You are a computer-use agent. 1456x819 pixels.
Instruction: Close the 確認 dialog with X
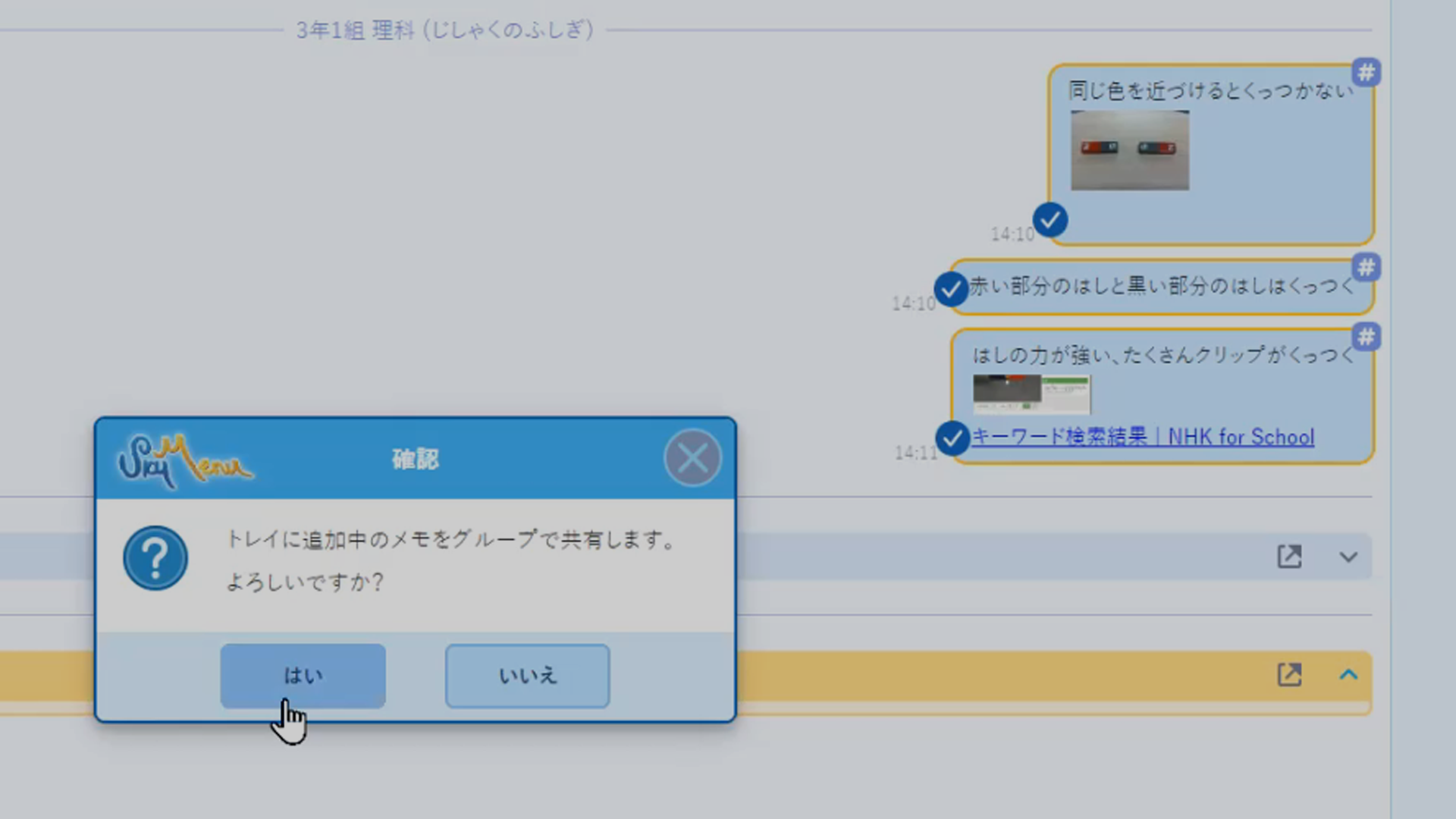click(692, 458)
